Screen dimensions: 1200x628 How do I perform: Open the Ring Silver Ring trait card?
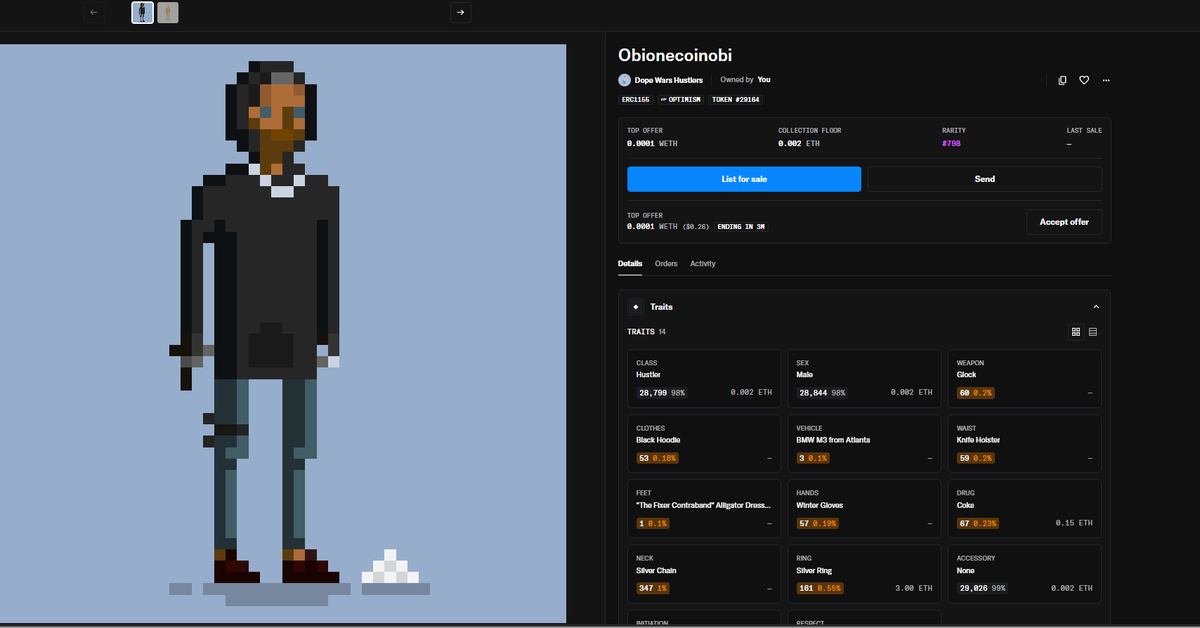[864, 575]
